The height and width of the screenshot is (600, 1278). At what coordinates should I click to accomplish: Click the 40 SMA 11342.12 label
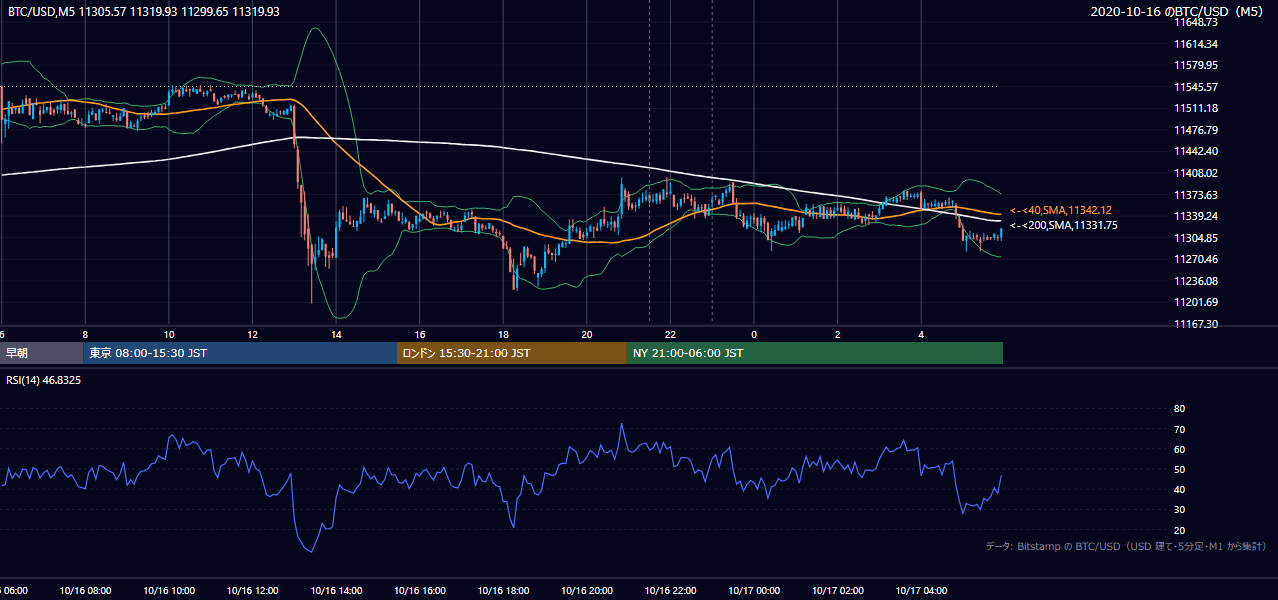(x=1060, y=210)
